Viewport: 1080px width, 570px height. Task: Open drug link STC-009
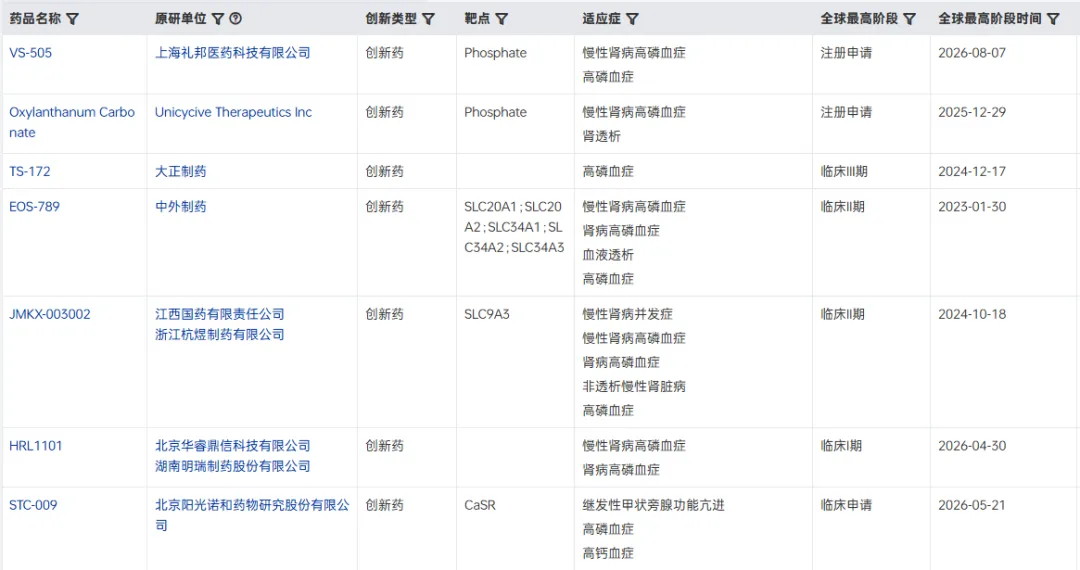coord(33,505)
